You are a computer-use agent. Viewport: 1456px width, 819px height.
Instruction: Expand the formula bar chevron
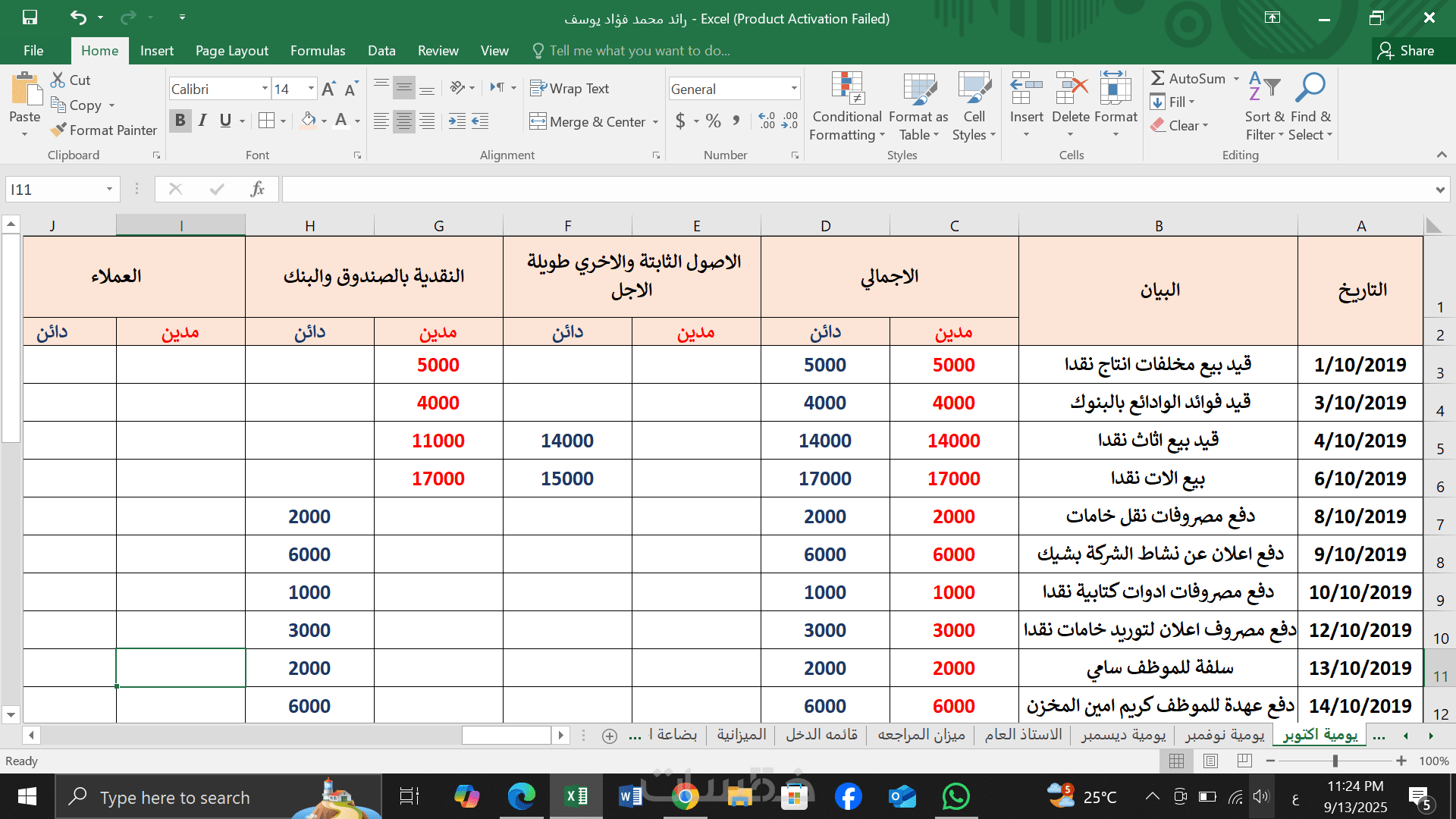pos(1439,190)
